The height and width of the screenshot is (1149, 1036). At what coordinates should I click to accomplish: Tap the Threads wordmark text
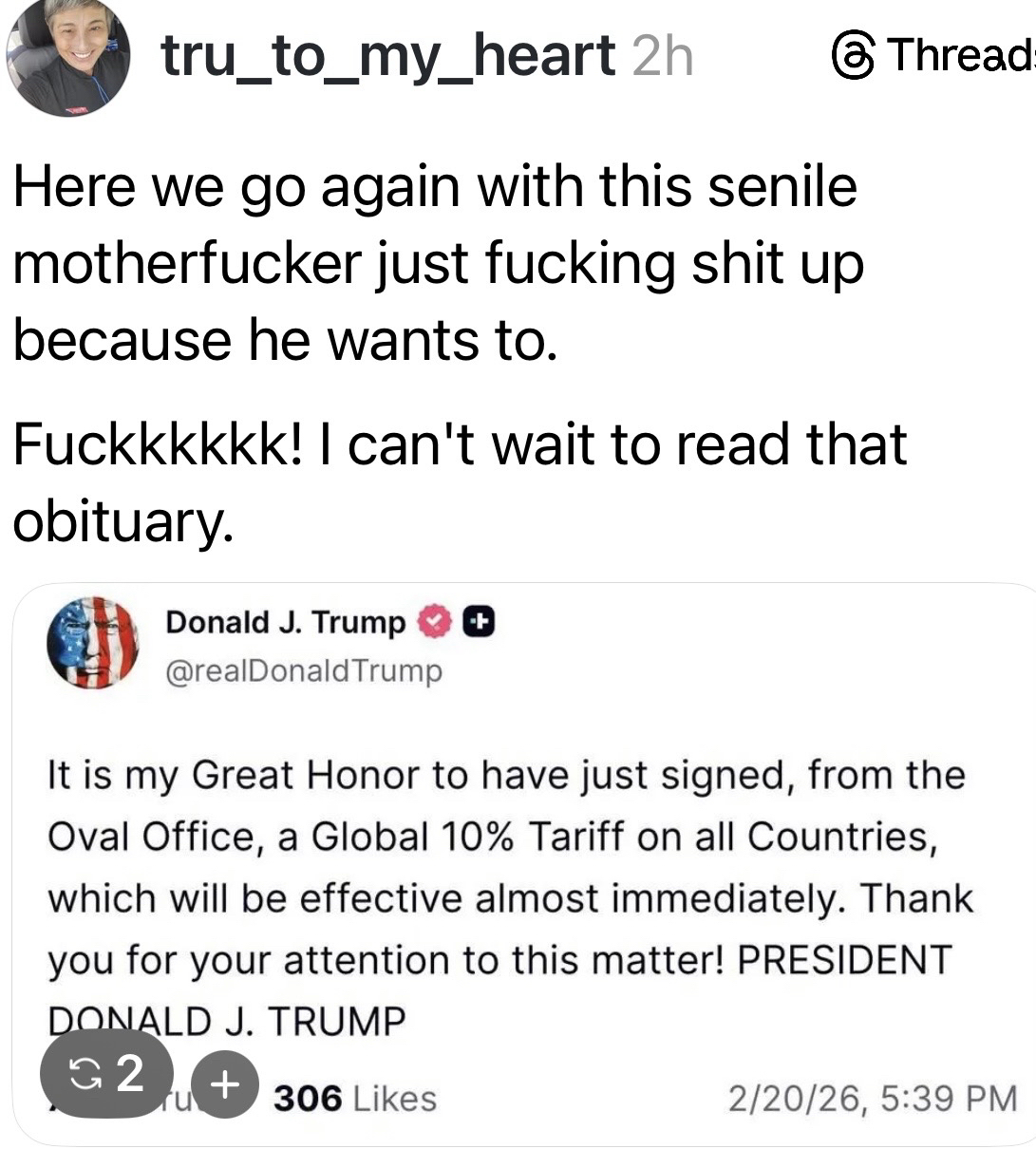tap(961, 55)
